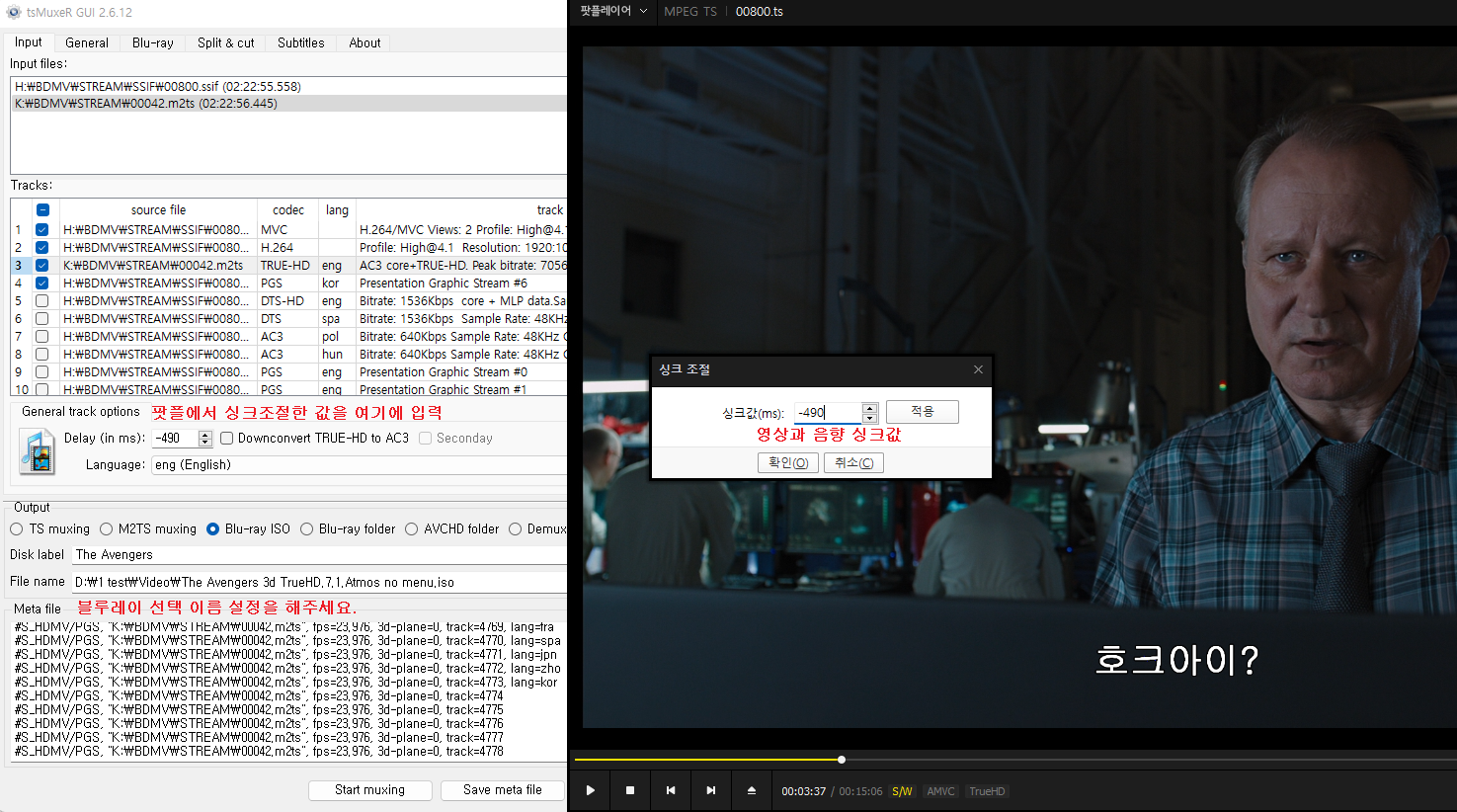The height and width of the screenshot is (812, 1457).
Task: Open the PotPlayer main menu dropdown
Action: coord(613,11)
